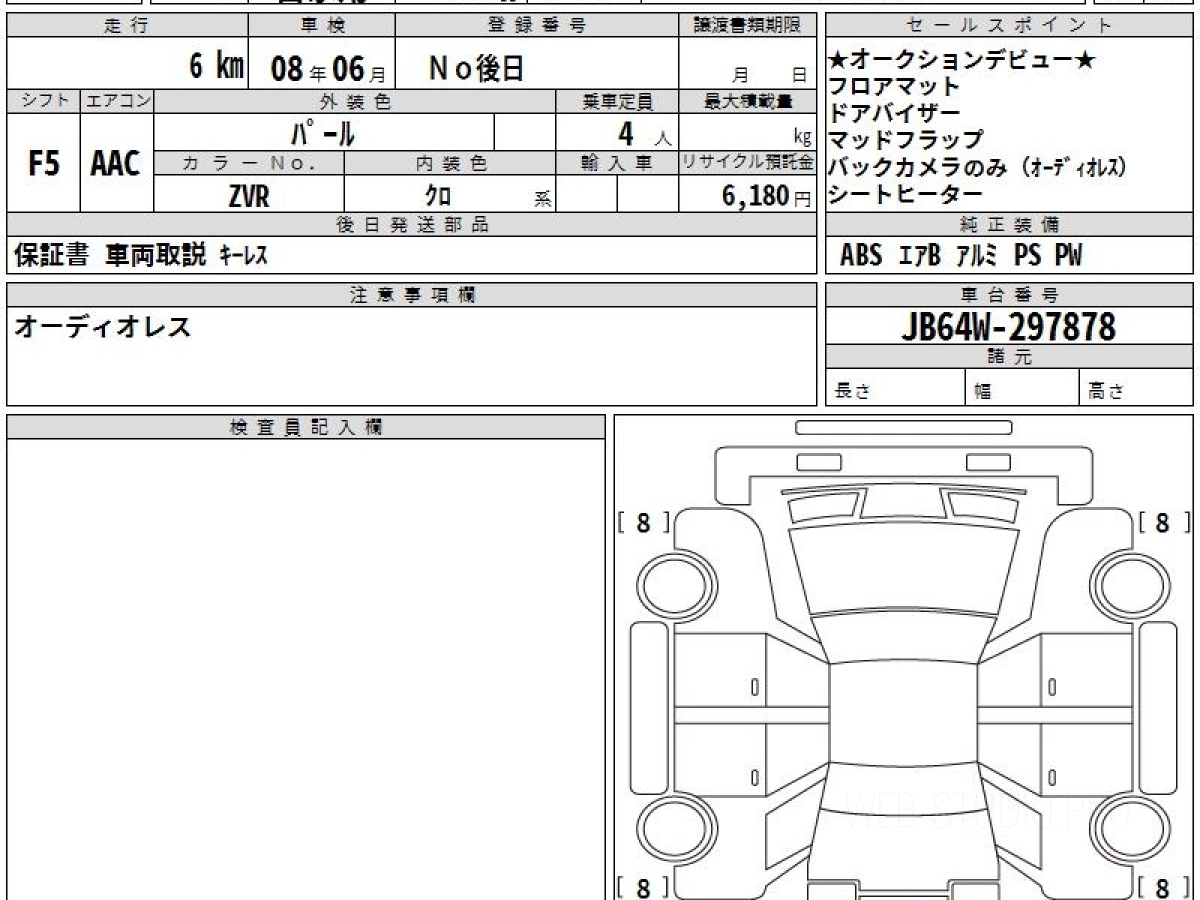The width and height of the screenshot is (1200, 900).
Task: Select the registration value "No後日"
Action: tap(476, 68)
